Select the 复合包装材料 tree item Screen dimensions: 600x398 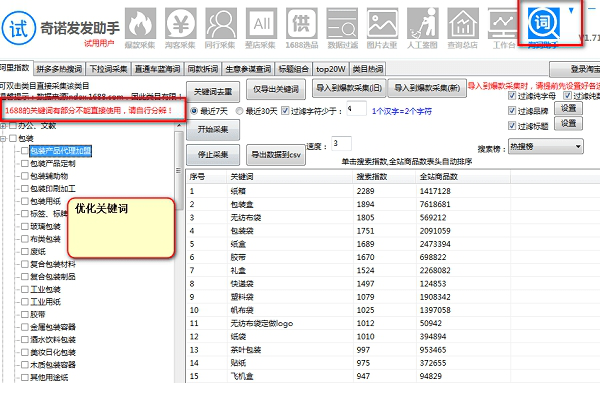[53, 264]
